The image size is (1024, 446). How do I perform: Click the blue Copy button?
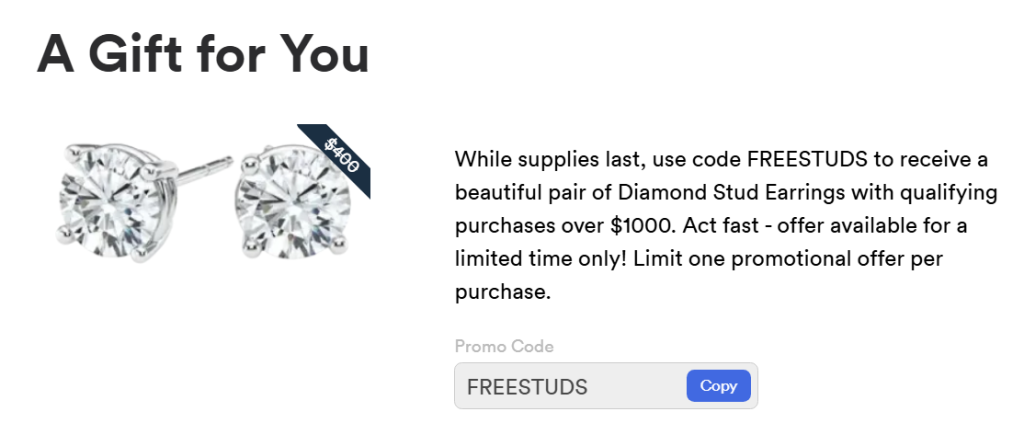tap(718, 386)
